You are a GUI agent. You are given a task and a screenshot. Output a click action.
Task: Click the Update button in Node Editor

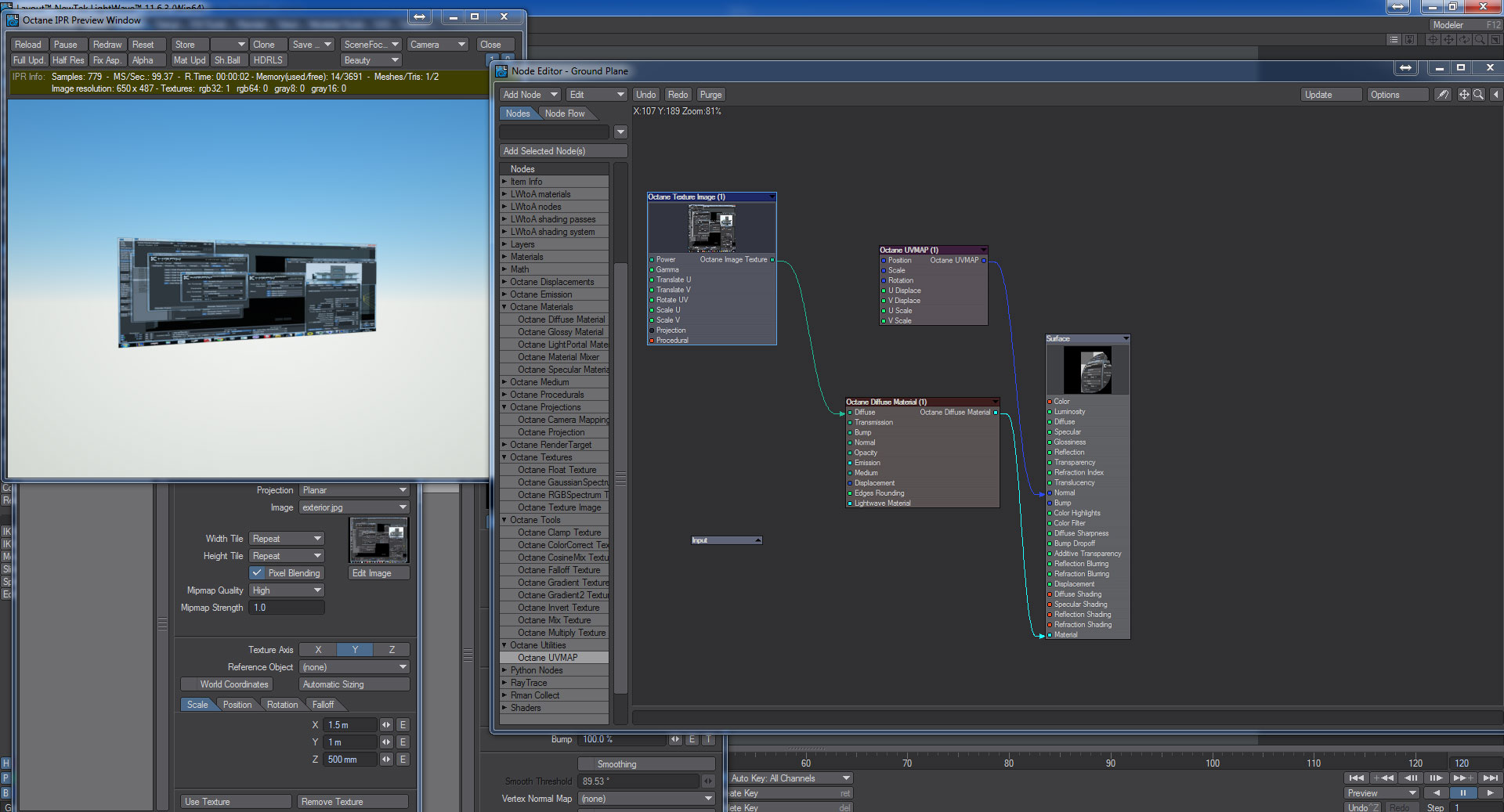1329,95
